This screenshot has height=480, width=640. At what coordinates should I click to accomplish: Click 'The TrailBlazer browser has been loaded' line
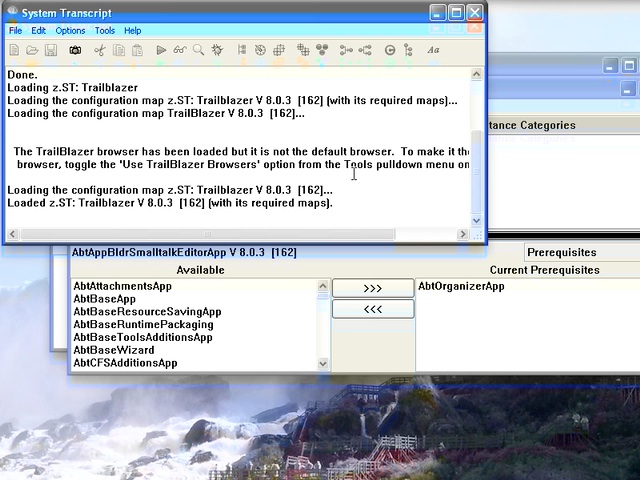(241, 151)
